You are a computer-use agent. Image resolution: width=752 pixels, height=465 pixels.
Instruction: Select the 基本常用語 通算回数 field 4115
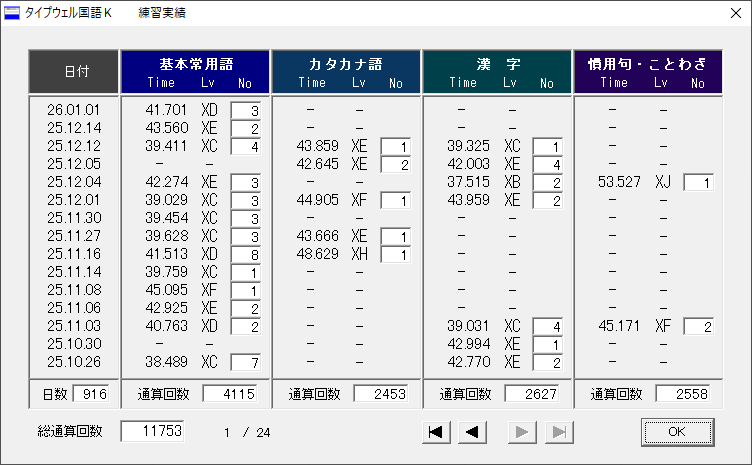pyautogui.click(x=230, y=394)
